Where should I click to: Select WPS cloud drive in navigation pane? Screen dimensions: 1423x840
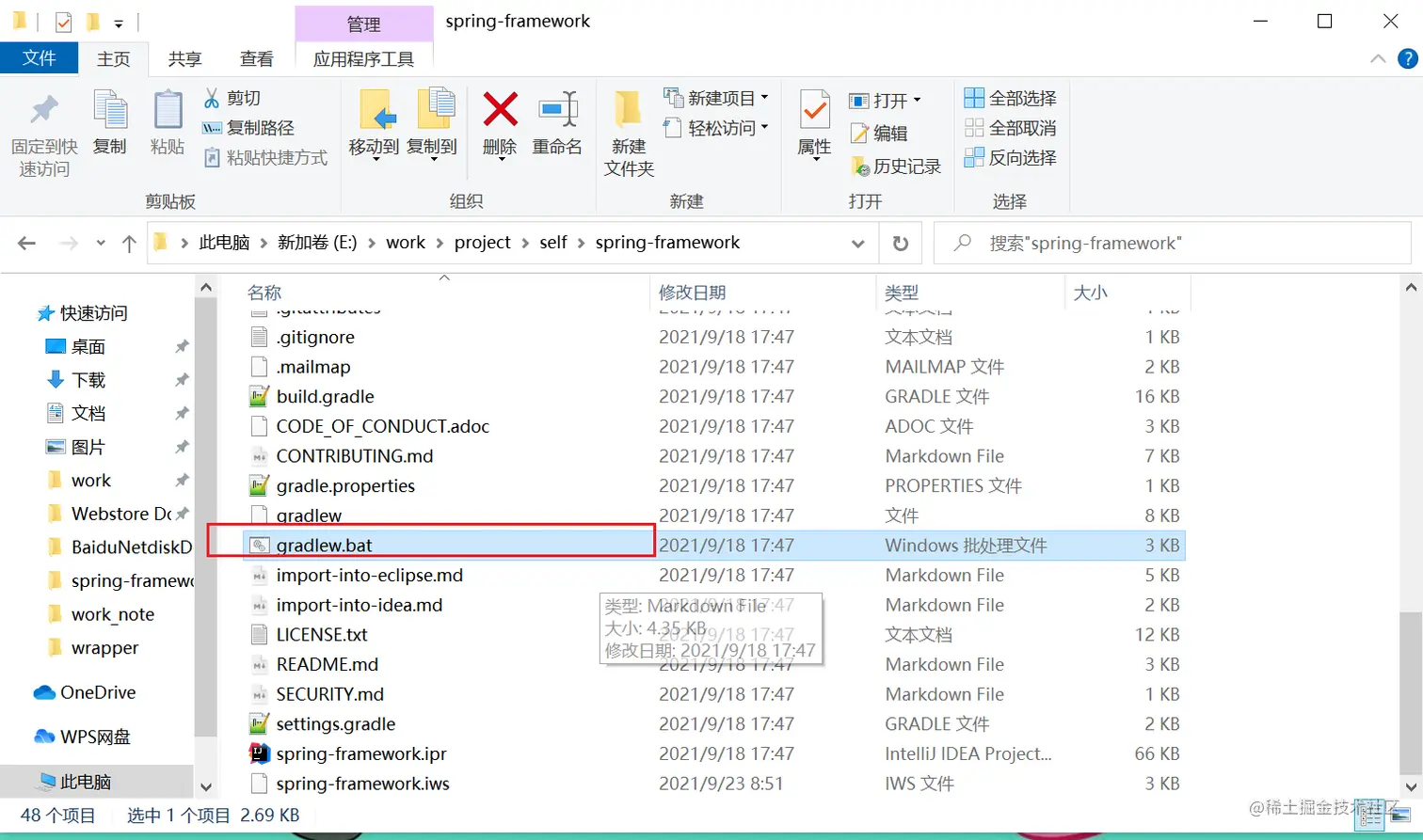(x=94, y=737)
